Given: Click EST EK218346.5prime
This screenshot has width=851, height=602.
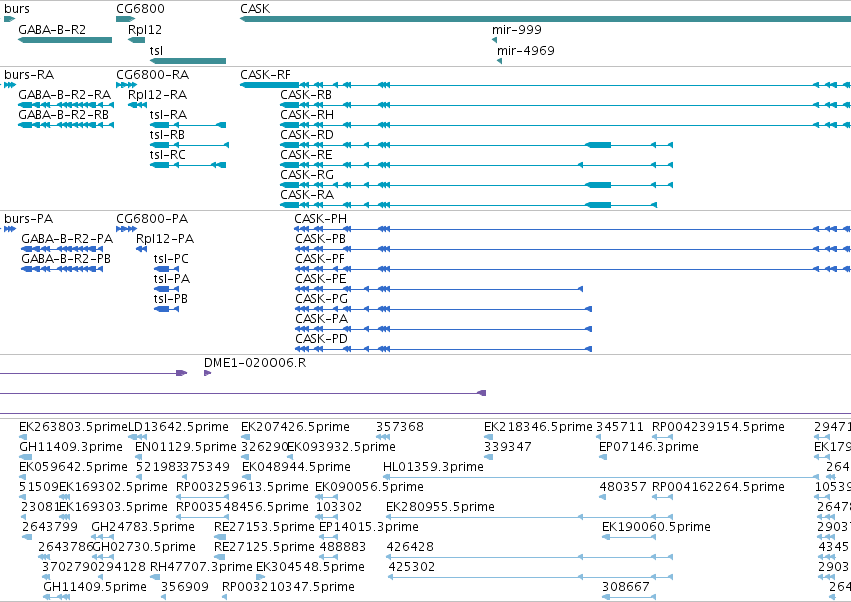Looking at the screenshot, I should (538, 427).
